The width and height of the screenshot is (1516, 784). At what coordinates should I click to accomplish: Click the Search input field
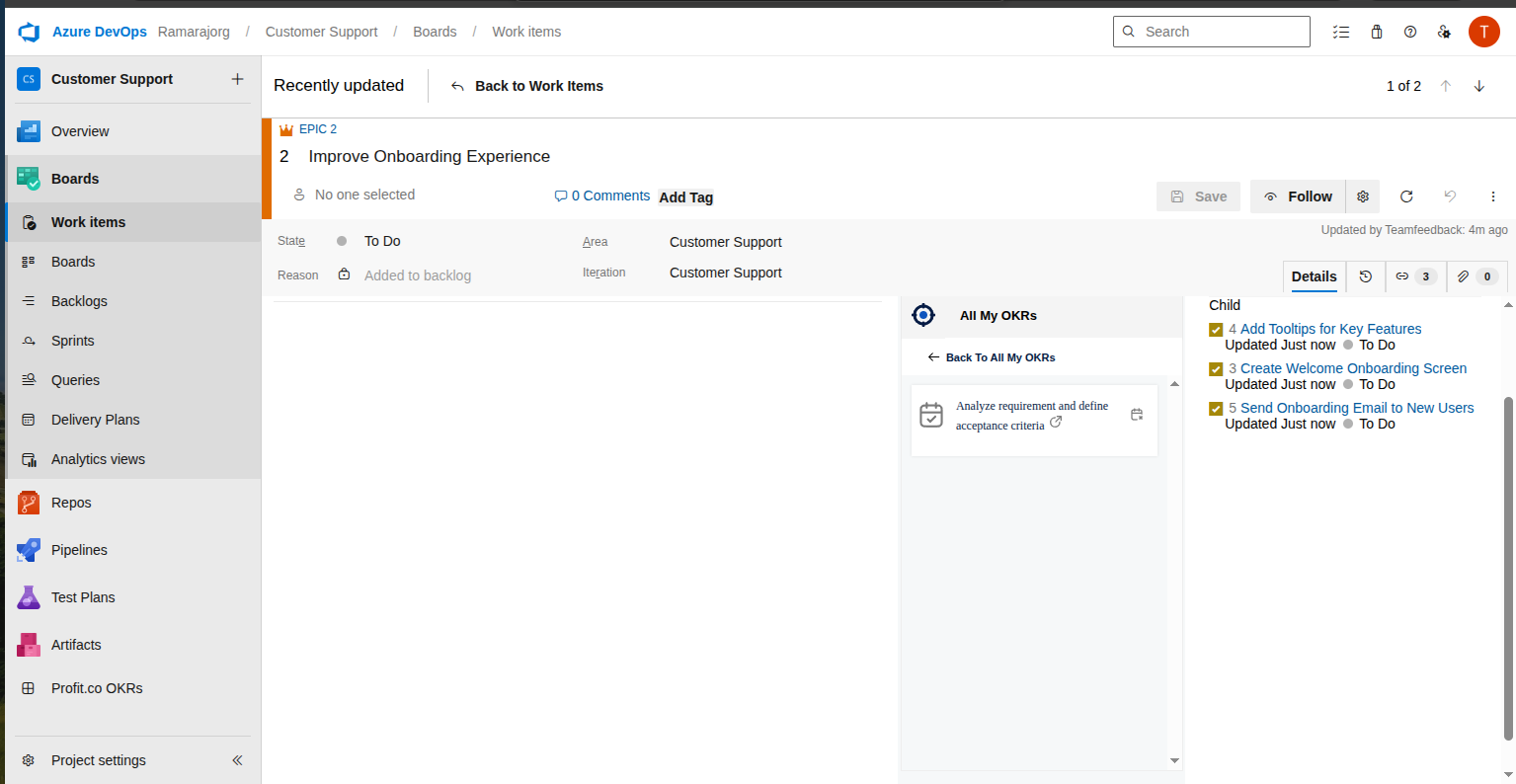(1212, 32)
